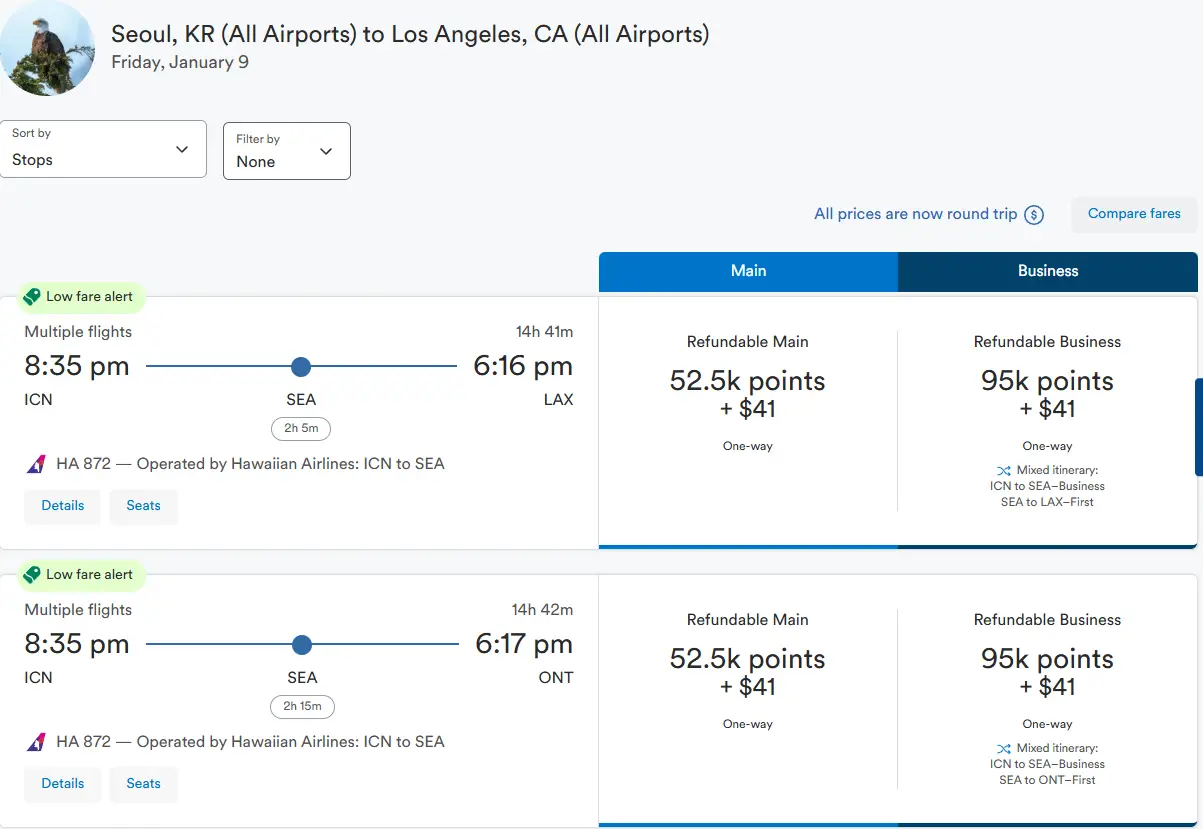Click the green tag icon on the ONT flight alert

32,575
